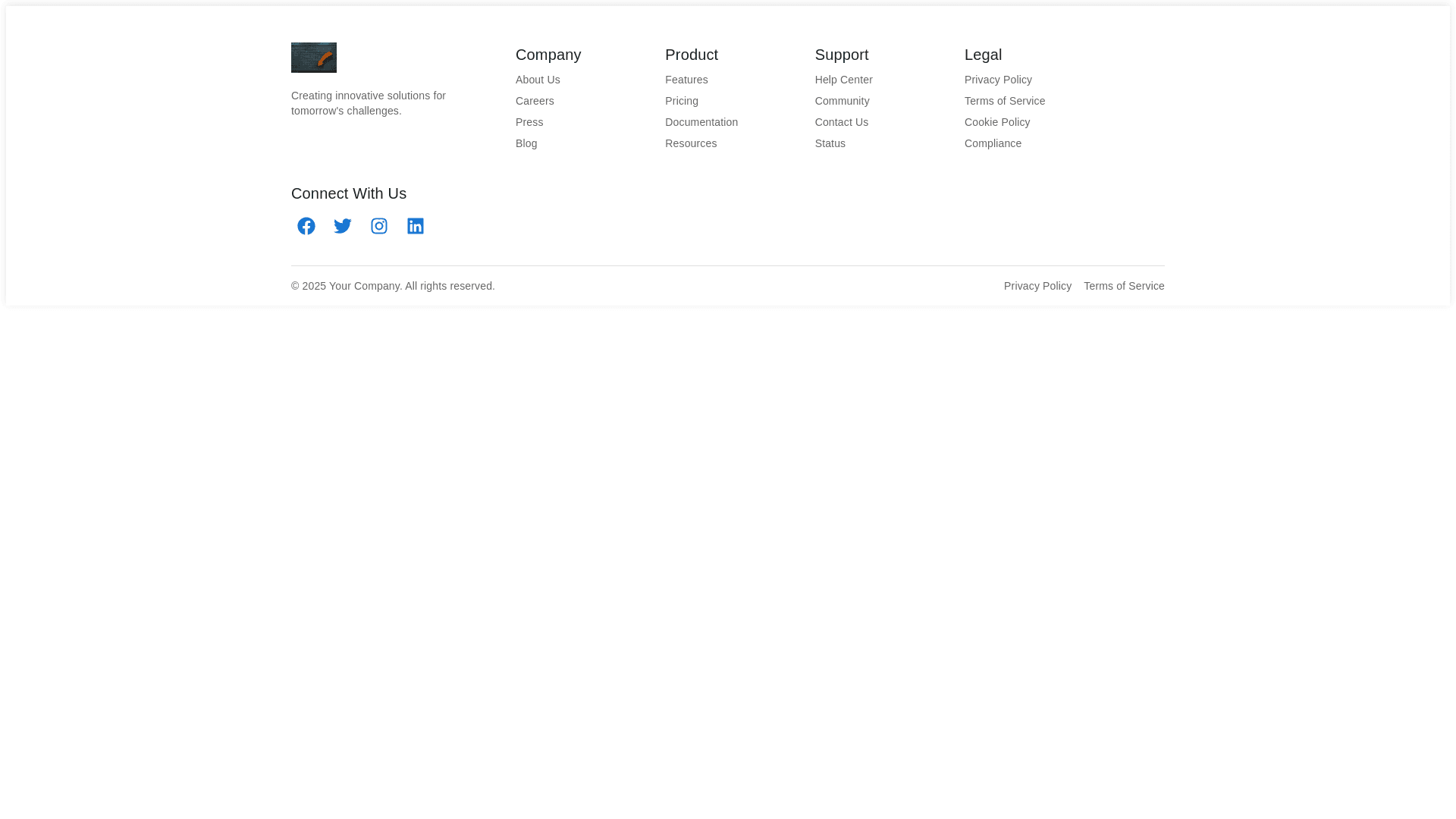Screen dimensions: 1456x819
Task: Click the company logo image
Action: [314, 58]
